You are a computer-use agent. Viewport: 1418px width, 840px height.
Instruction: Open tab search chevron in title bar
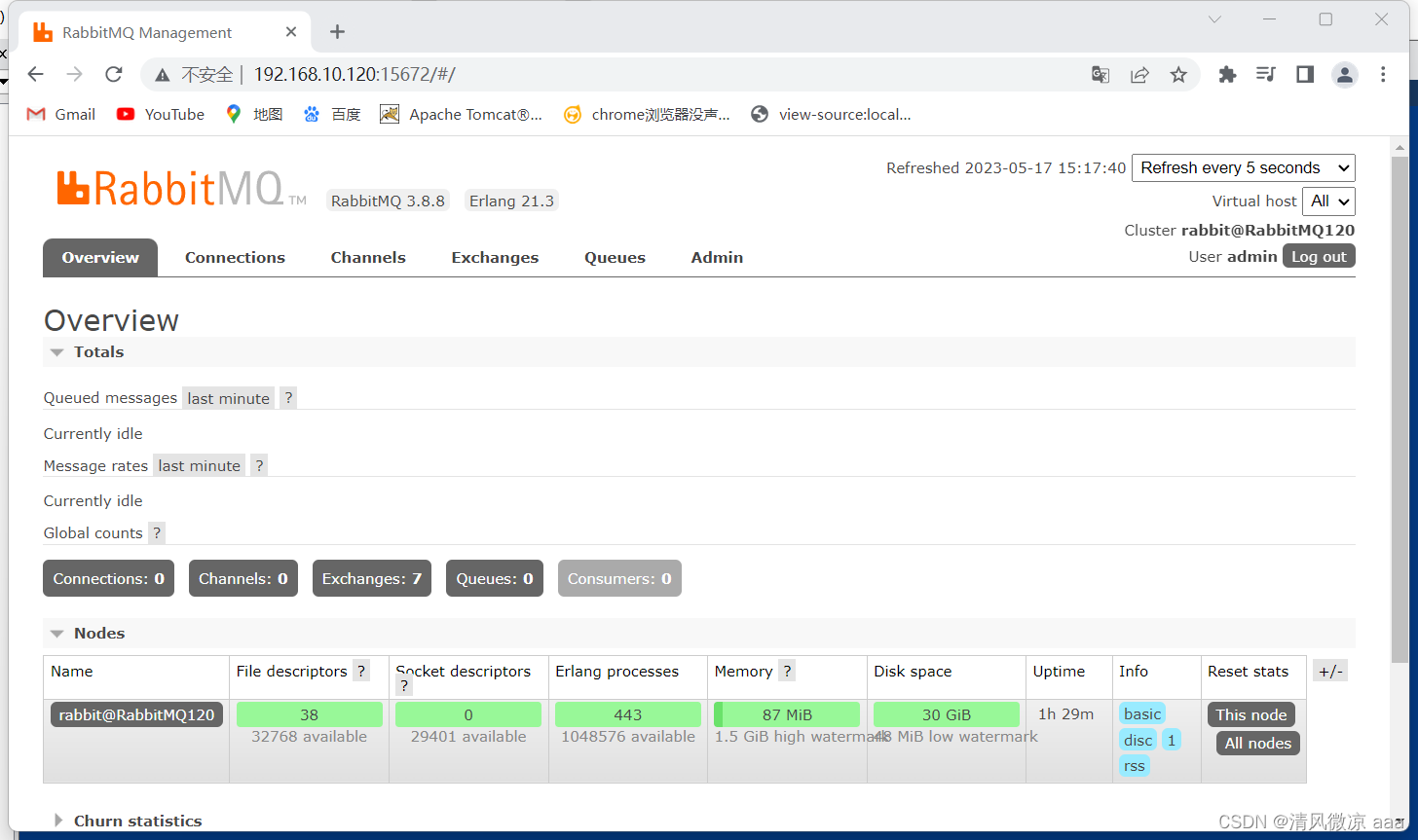[1214, 19]
